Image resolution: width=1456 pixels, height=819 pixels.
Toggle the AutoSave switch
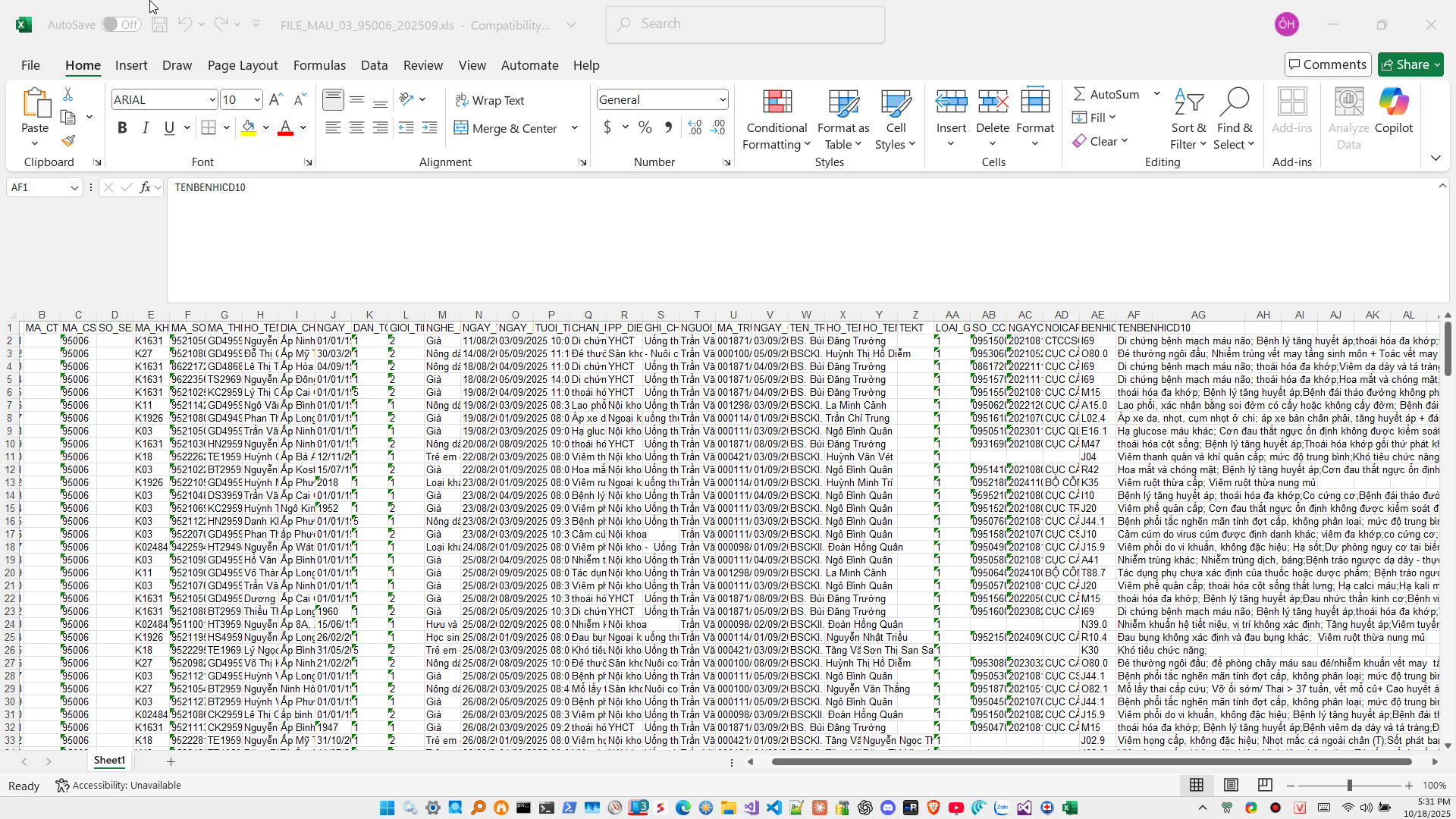pyautogui.click(x=121, y=24)
